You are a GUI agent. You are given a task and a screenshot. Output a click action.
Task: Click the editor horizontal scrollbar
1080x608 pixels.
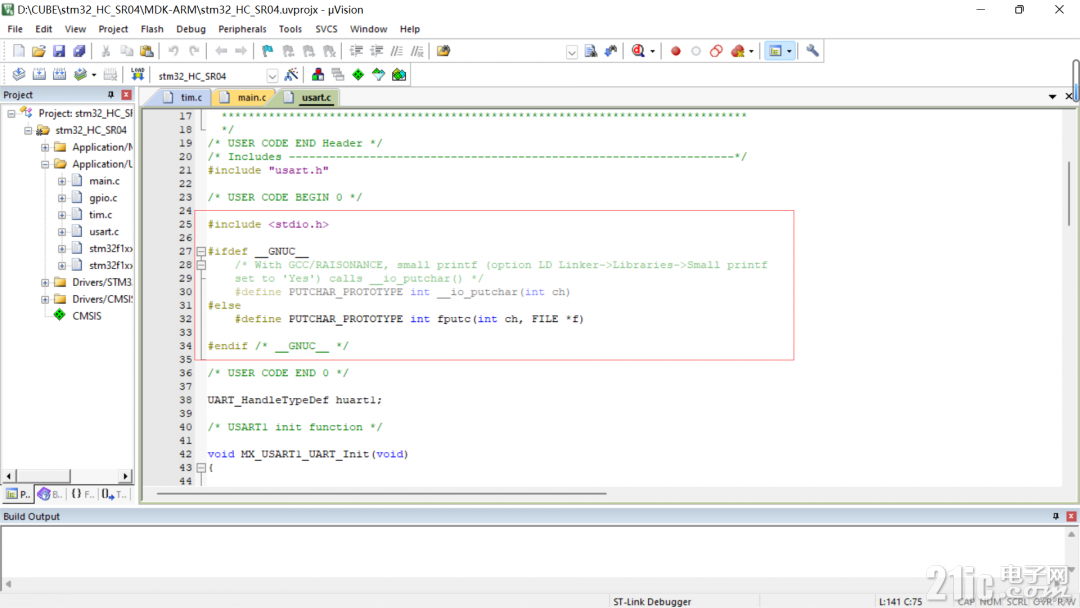[382, 494]
